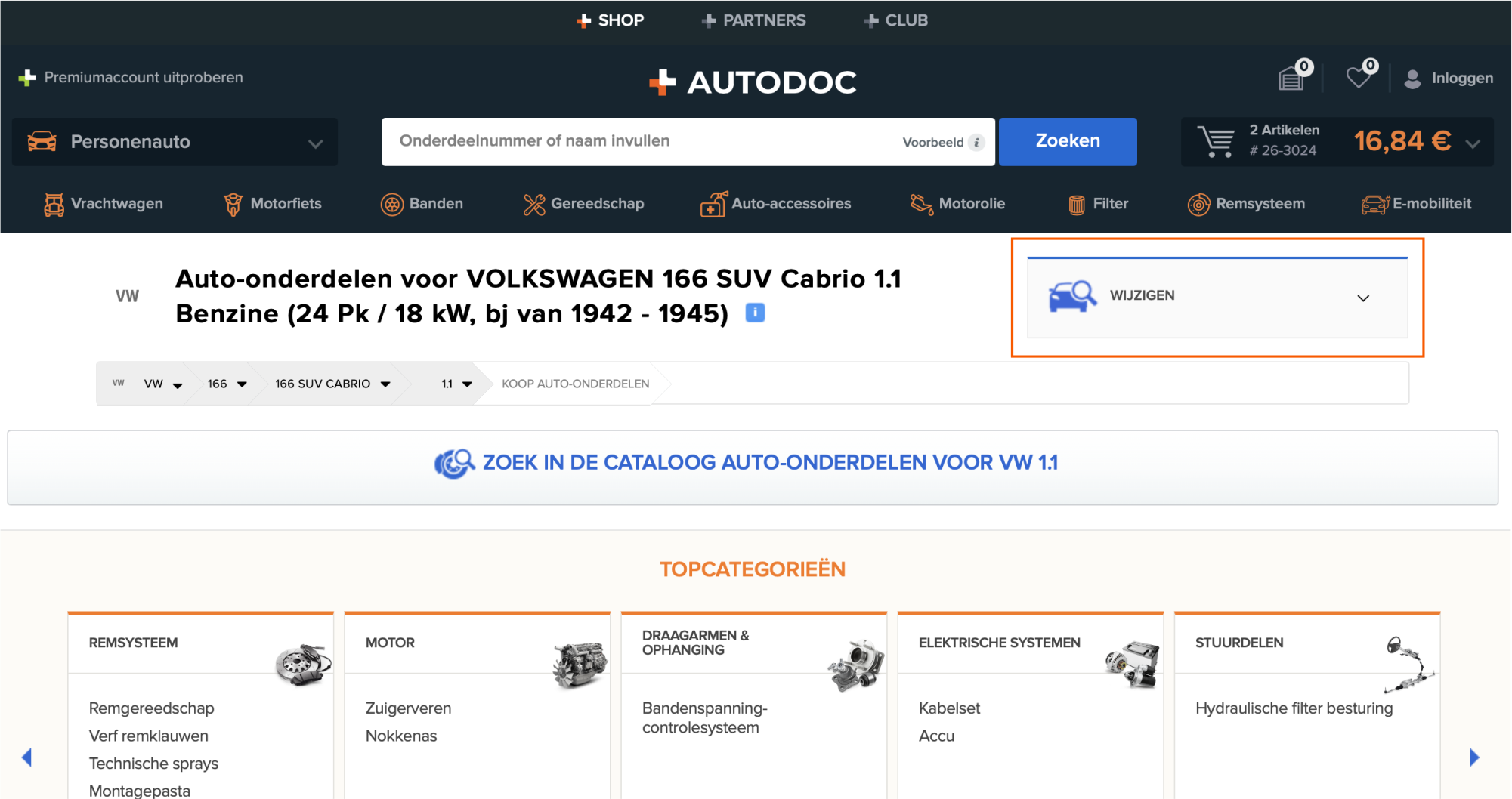The image size is (1512, 799).
Task: Switch to the CLUB tab
Action: [x=896, y=20]
